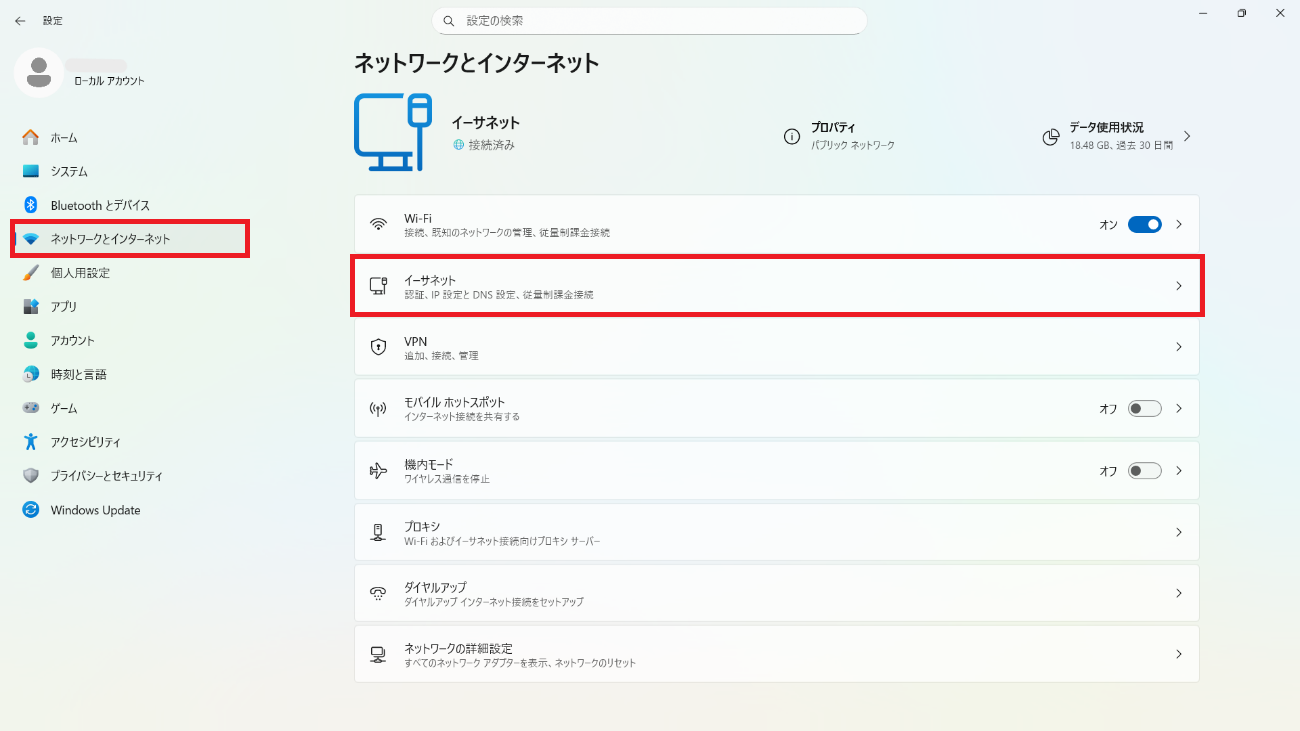1300x731 pixels.
Task: Click the search 設定の検索 field
Action: (649, 20)
